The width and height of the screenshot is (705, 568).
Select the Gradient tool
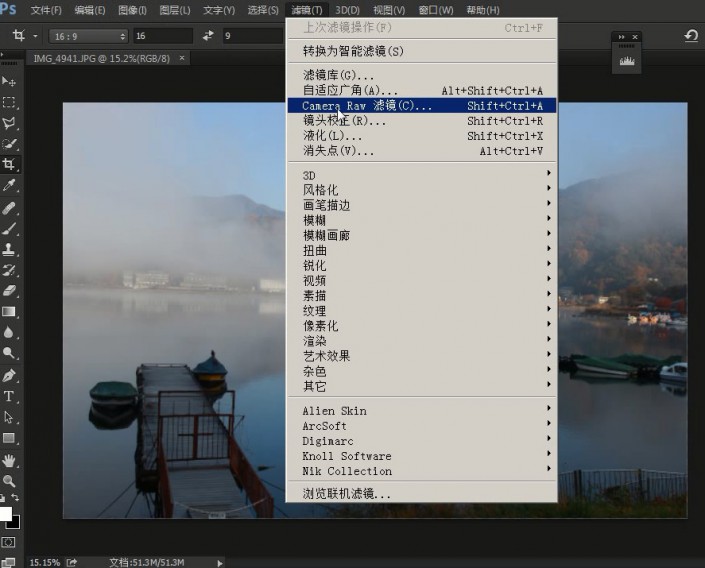point(9,311)
